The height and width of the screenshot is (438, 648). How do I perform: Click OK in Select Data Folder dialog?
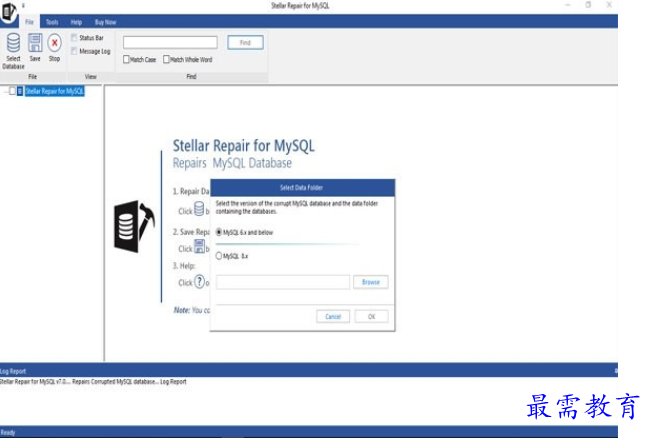pos(372,317)
